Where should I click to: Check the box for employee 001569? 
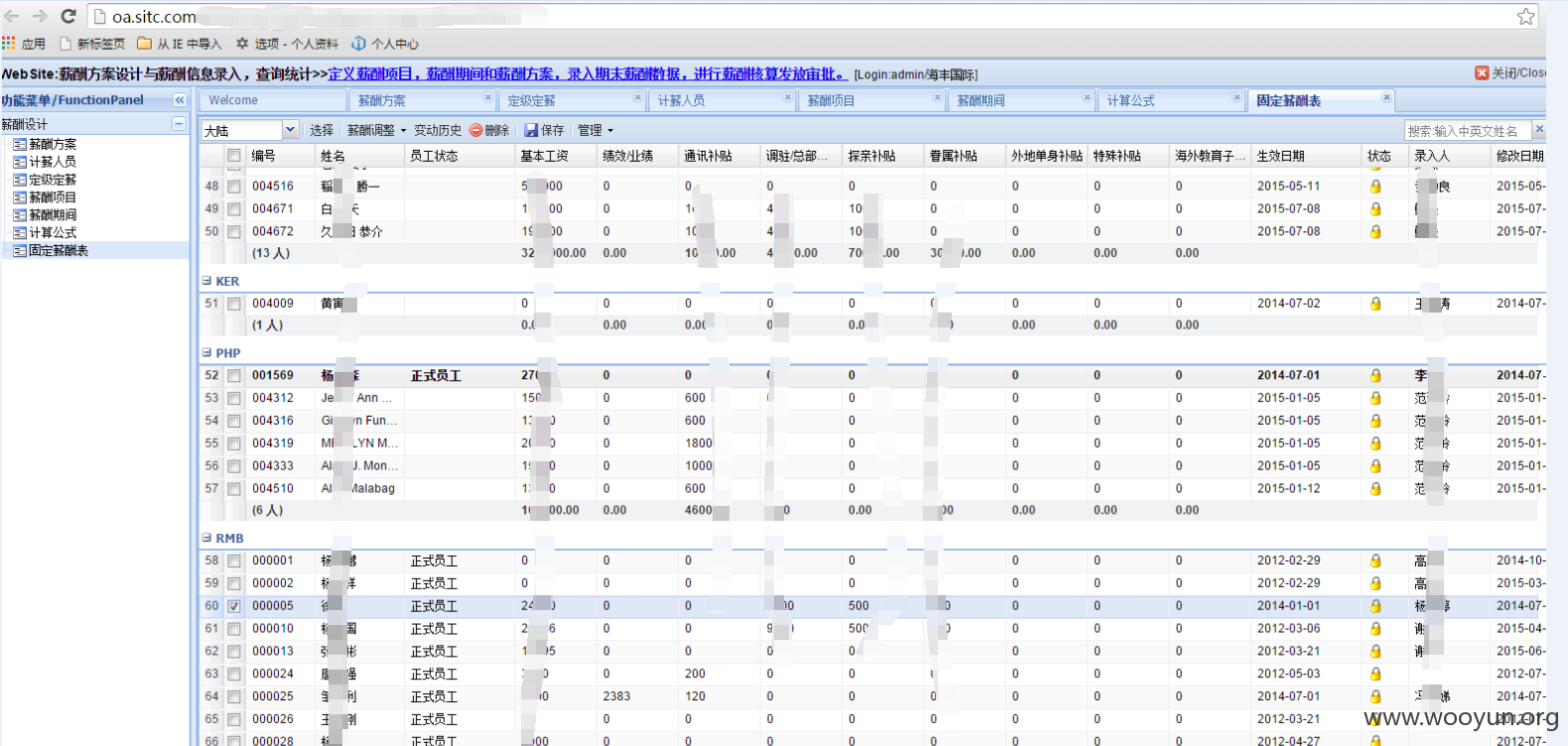234,376
